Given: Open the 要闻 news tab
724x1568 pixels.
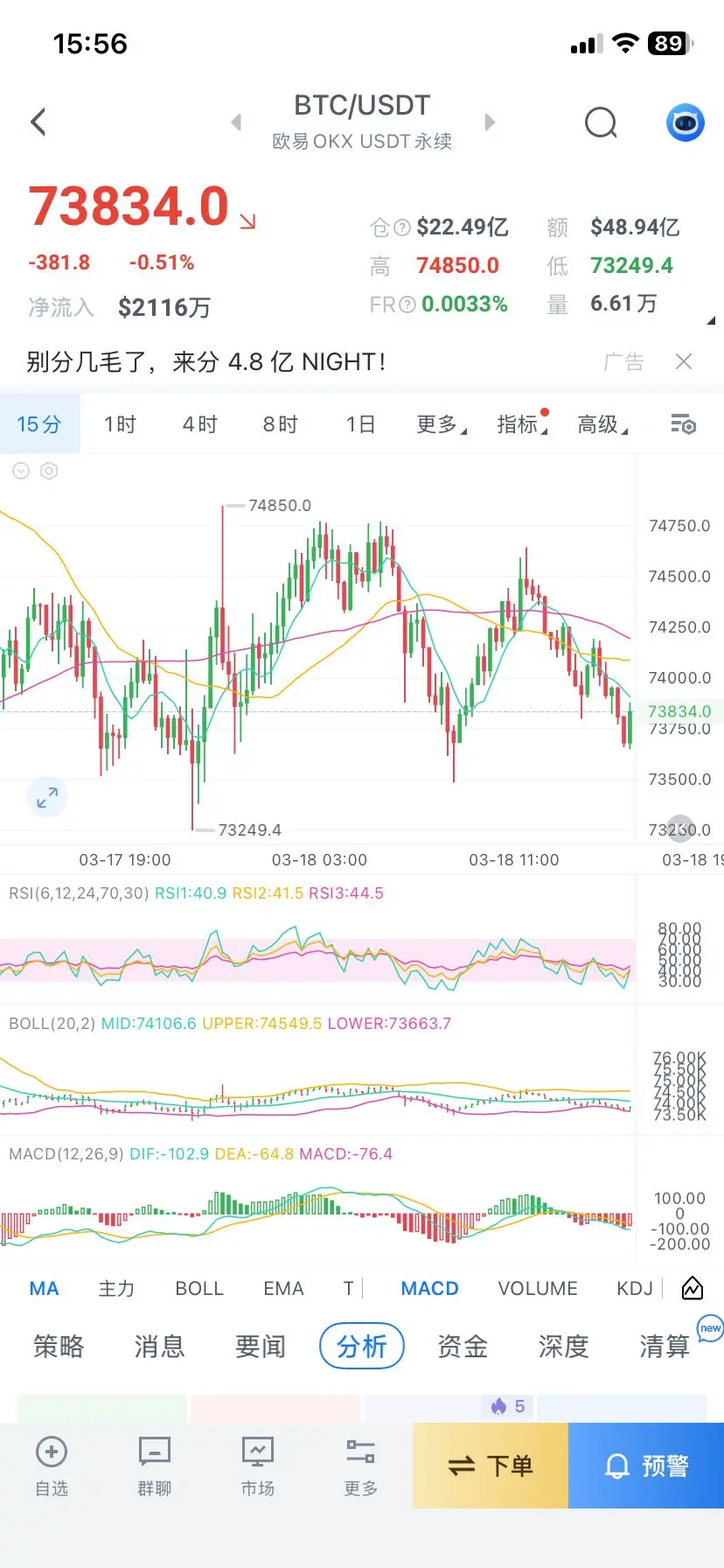Looking at the screenshot, I should coord(261,1346).
